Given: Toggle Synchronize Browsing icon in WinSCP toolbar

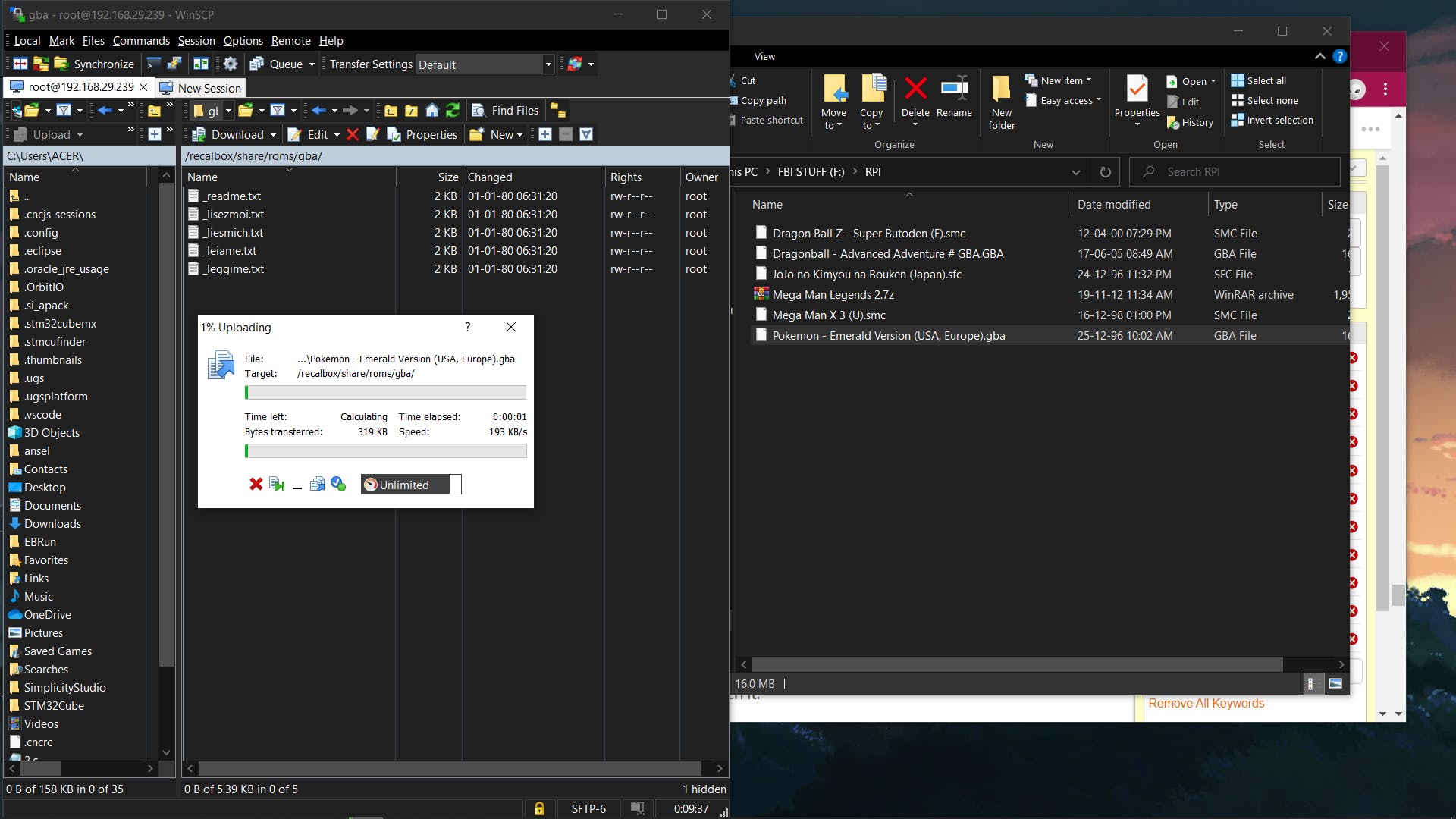Looking at the screenshot, I should [201, 64].
